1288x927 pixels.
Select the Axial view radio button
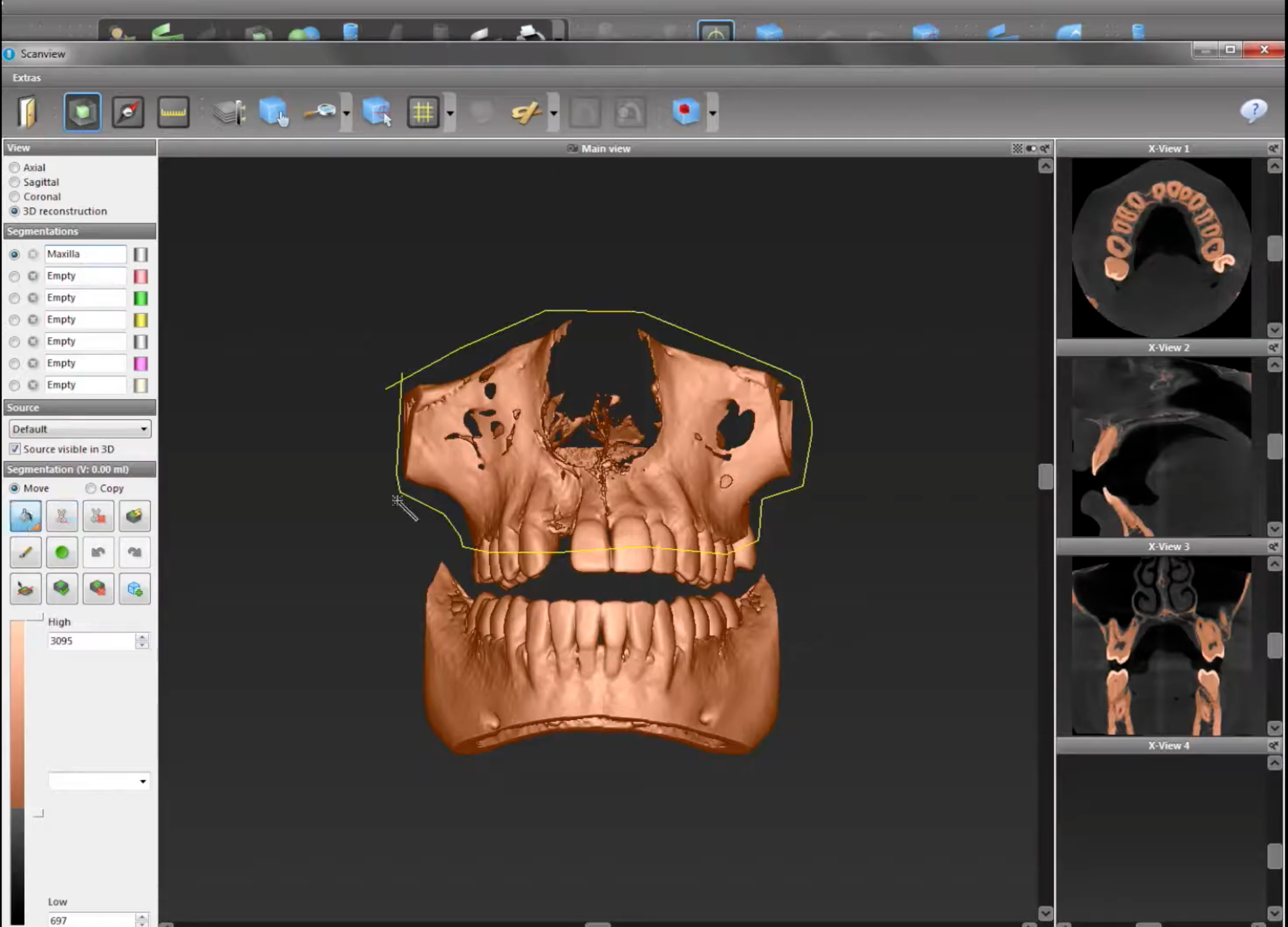[x=14, y=167]
